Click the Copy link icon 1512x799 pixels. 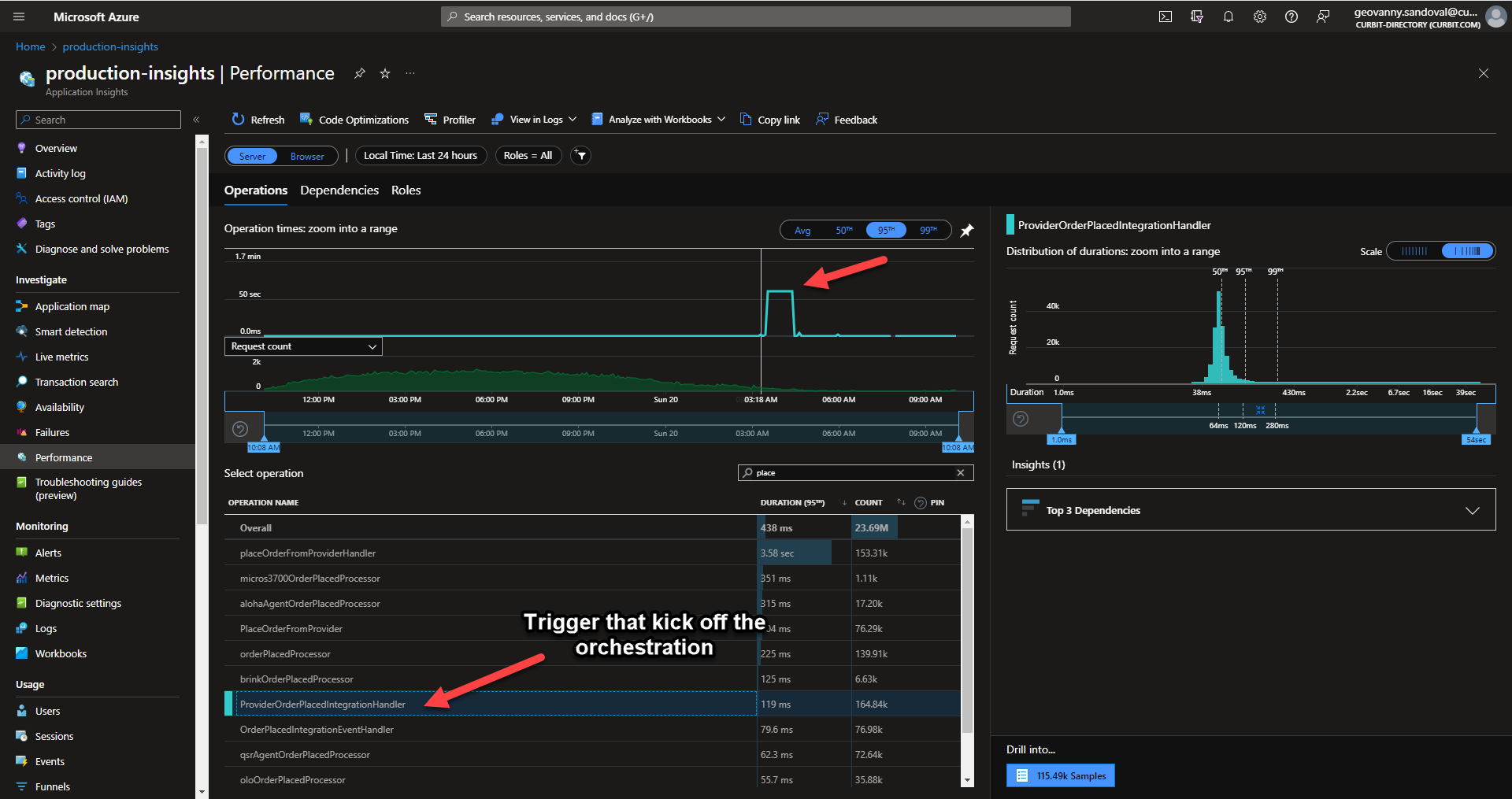(744, 119)
